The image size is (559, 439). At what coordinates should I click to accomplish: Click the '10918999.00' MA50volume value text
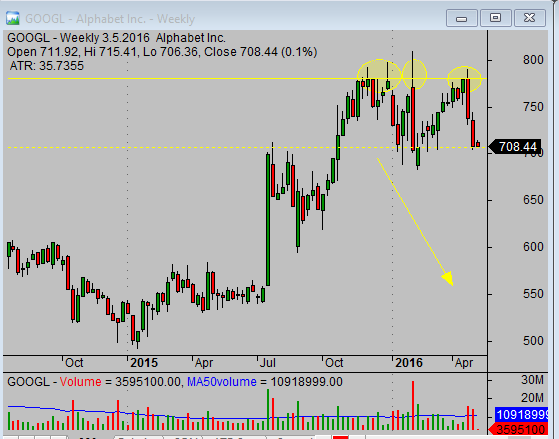pos(307,382)
